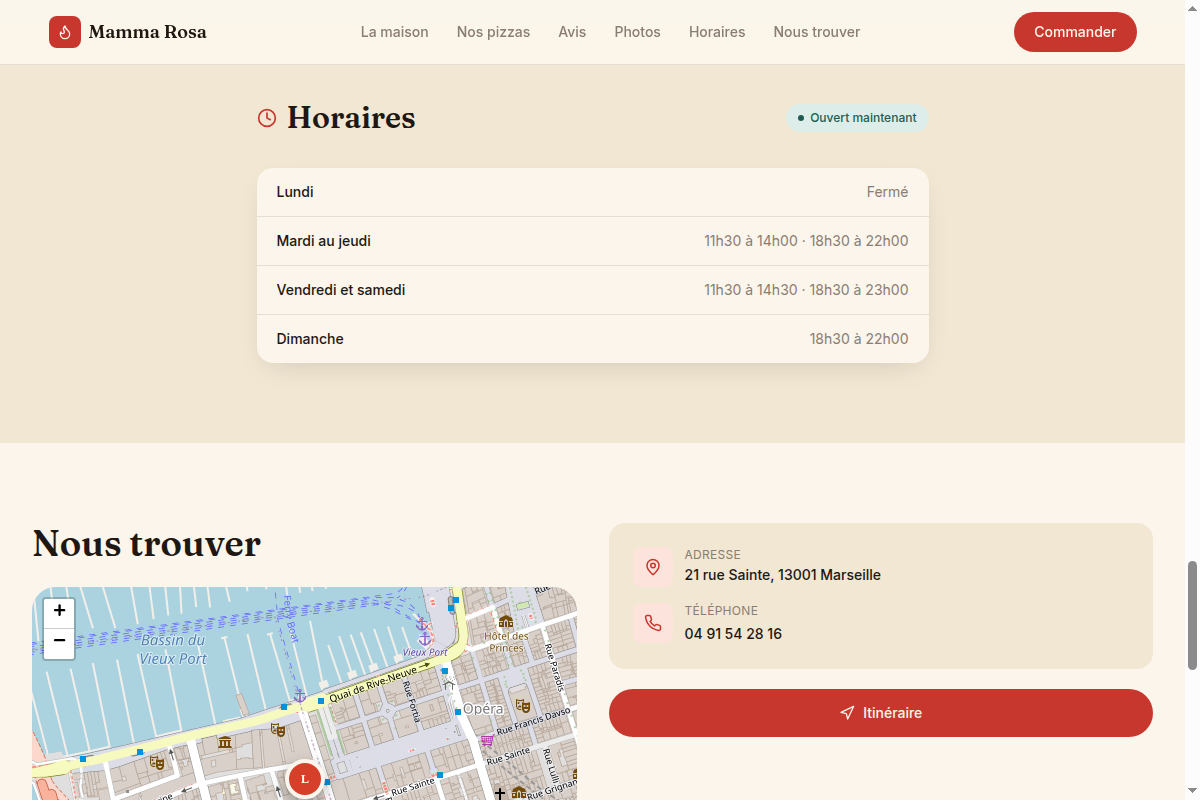Click the Mamma Rosa flame logo icon
1200x800 pixels.
pos(65,32)
